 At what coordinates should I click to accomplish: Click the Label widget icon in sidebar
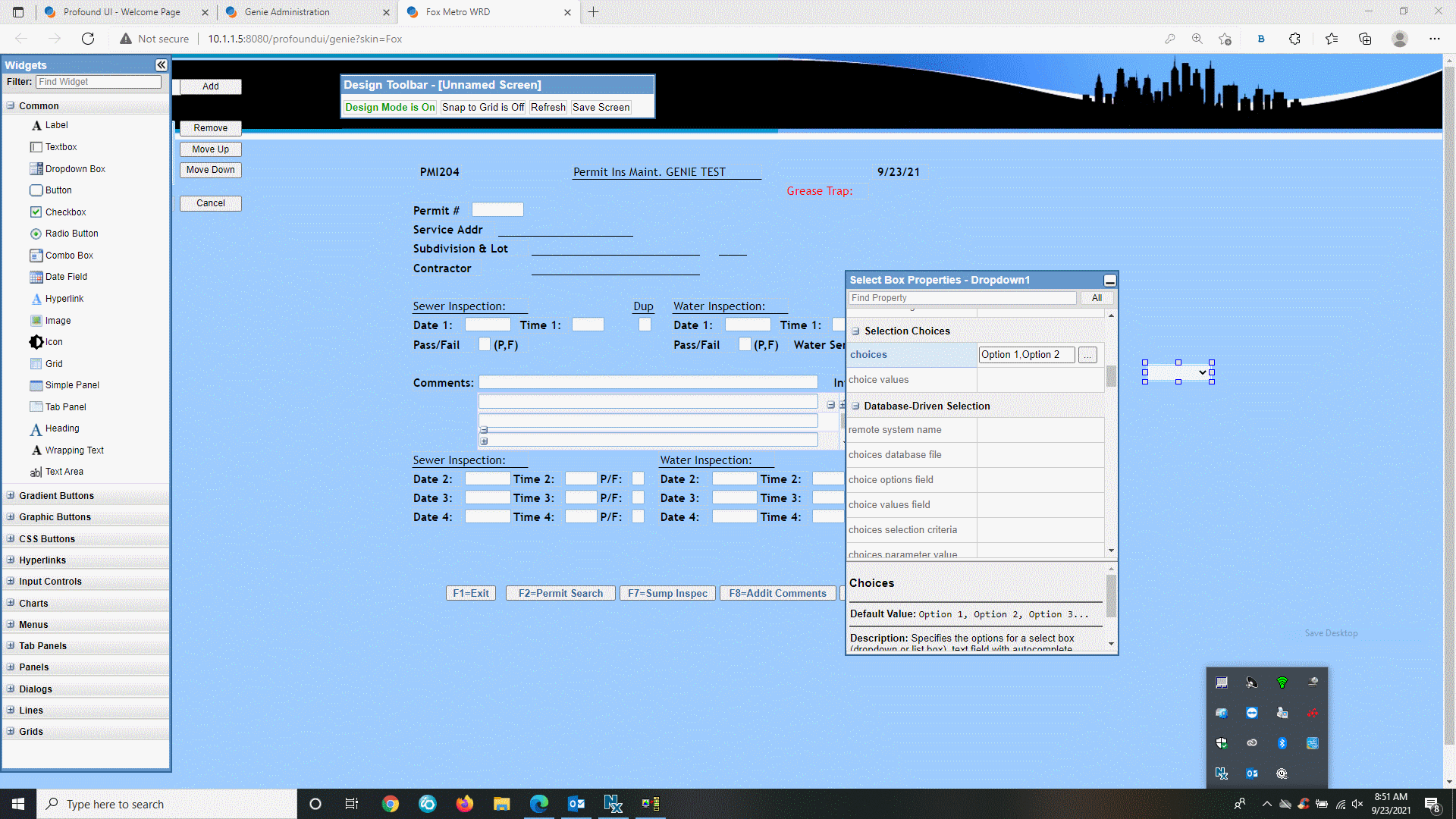[x=36, y=125]
